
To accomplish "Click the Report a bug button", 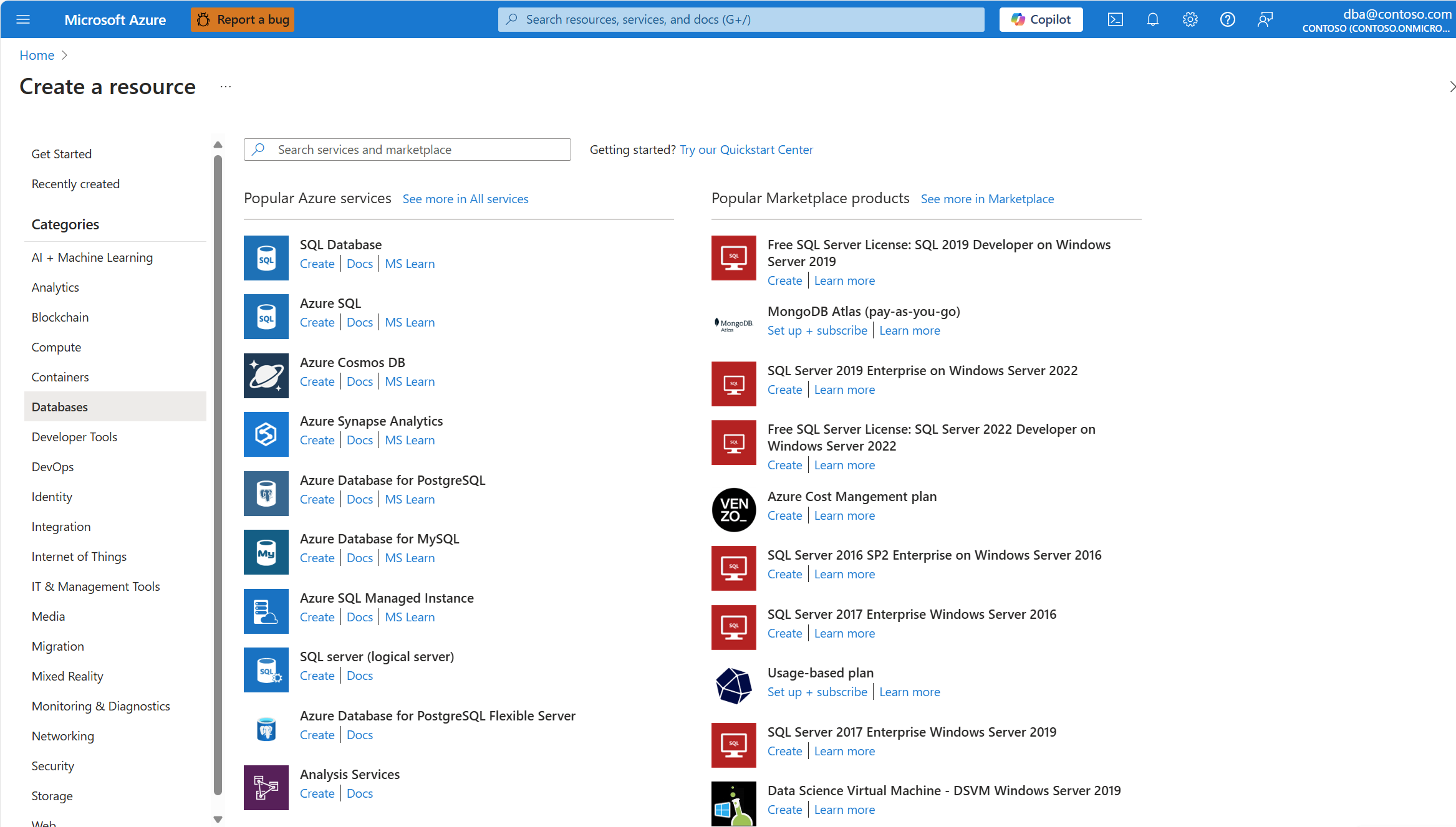I will (x=243, y=19).
